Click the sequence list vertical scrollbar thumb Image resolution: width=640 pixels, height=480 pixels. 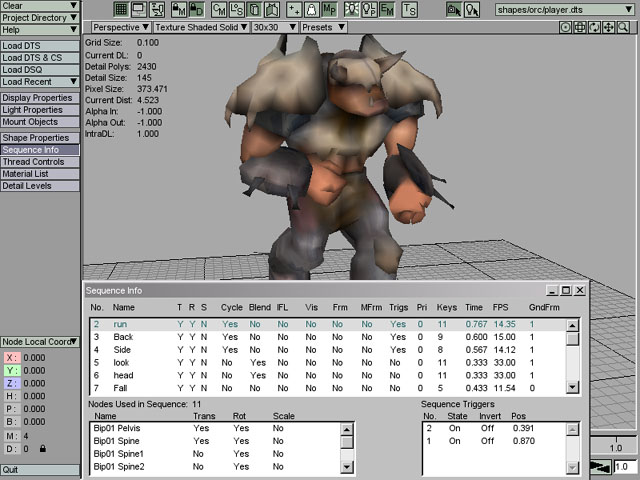click(x=573, y=338)
